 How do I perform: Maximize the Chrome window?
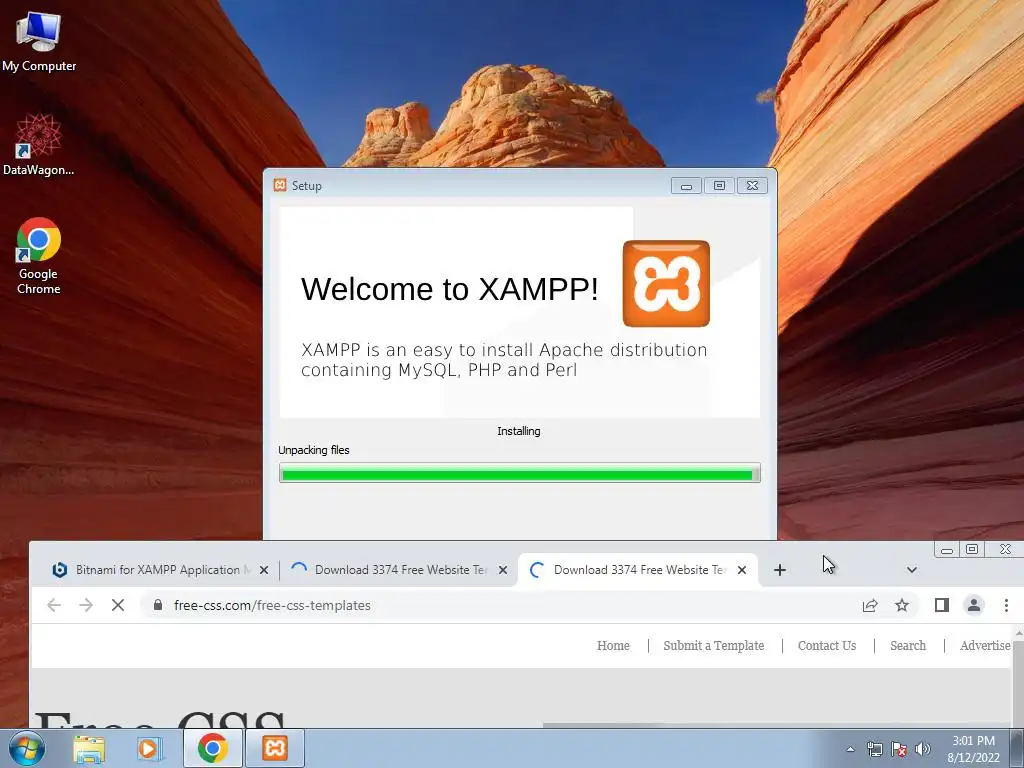(x=972, y=550)
